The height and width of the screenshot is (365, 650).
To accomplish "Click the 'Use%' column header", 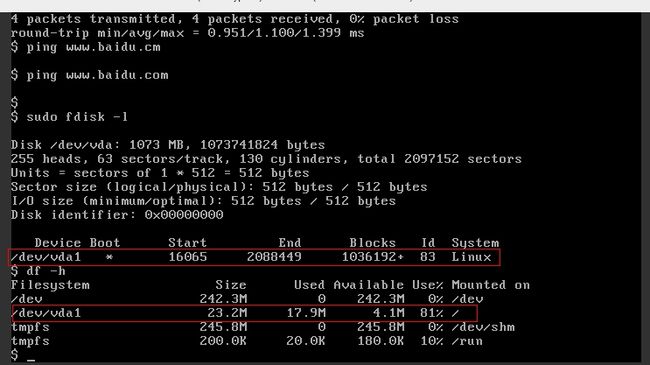I will 428,285.
